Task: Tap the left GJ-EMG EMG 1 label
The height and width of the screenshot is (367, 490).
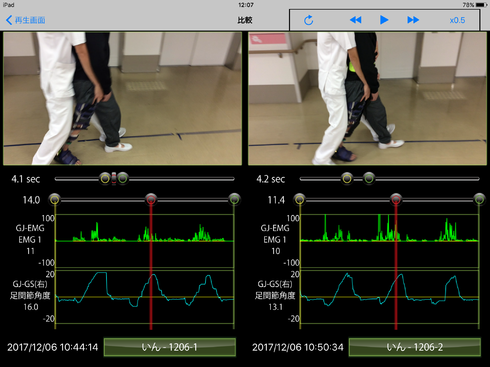Action: [x=30, y=234]
